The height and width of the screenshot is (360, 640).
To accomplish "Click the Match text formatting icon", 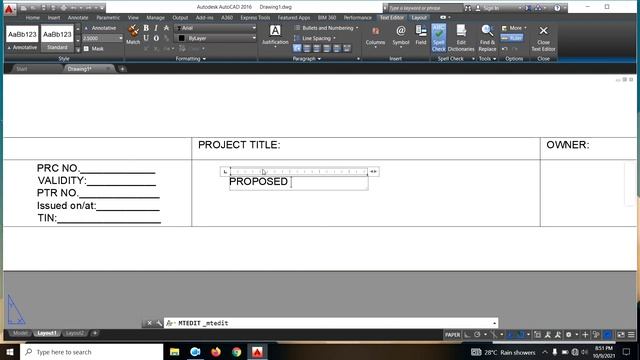I will (133, 35).
